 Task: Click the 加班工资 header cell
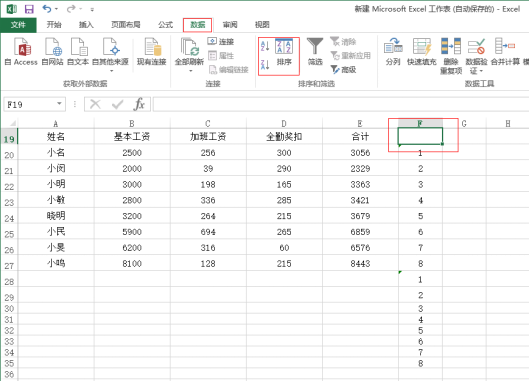[208, 136]
